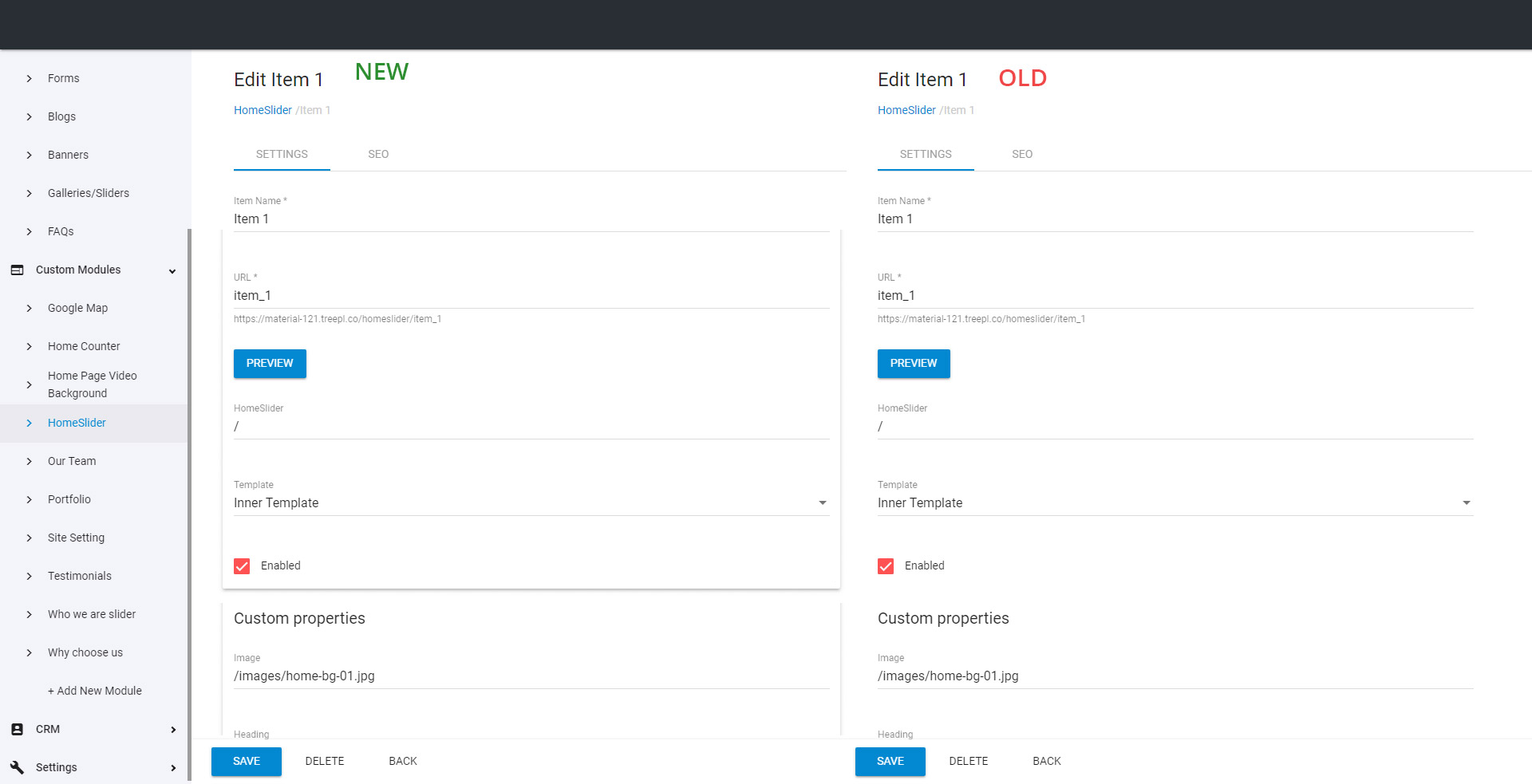
Task: Open HomeSlider breadcrumb link in OLD panel
Action: [906, 110]
